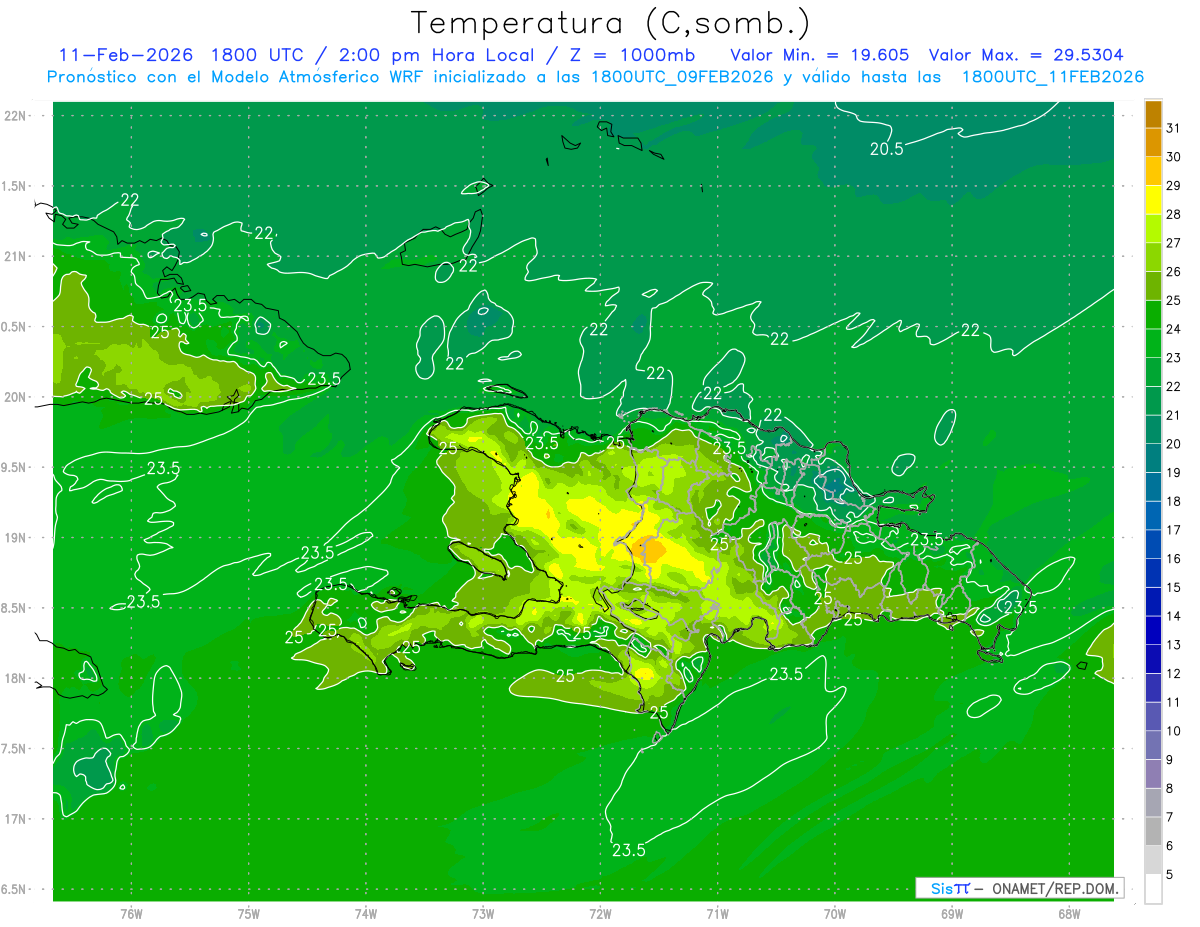The image size is (1200, 927).
Task: Click the '21' value on the color scale
Action: 1174,415
